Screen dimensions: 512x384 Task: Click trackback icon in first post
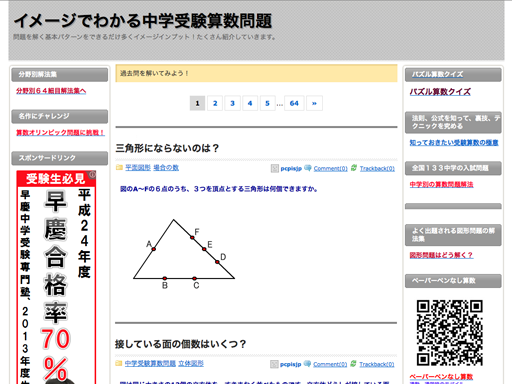pos(354,168)
